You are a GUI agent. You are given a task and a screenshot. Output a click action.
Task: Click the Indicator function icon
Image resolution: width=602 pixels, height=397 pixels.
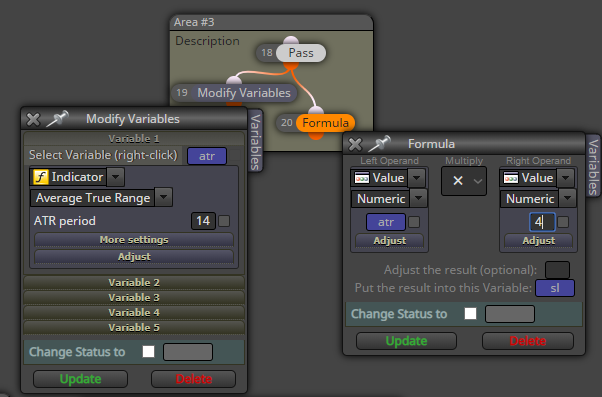click(41, 177)
